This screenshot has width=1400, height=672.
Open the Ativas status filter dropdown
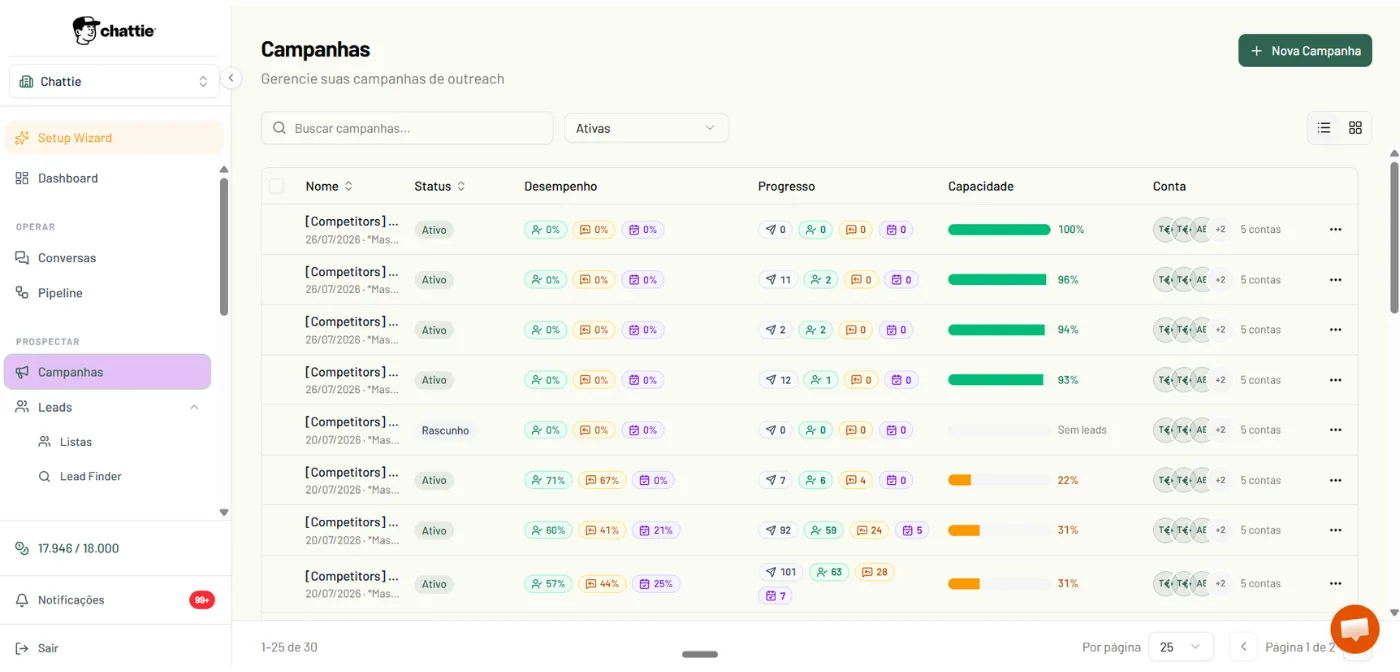click(x=646, y=128)
